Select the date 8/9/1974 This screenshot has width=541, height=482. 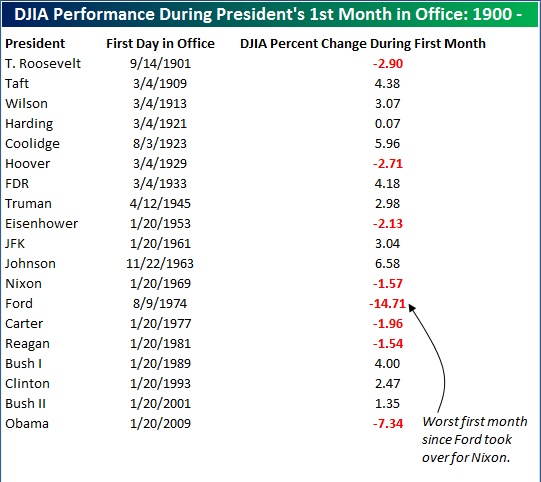[x=160, y=304]
